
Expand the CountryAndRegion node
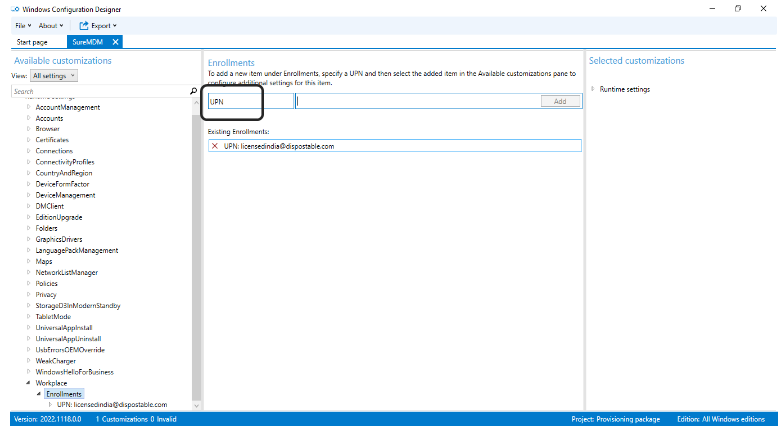[x=29, y=173]
